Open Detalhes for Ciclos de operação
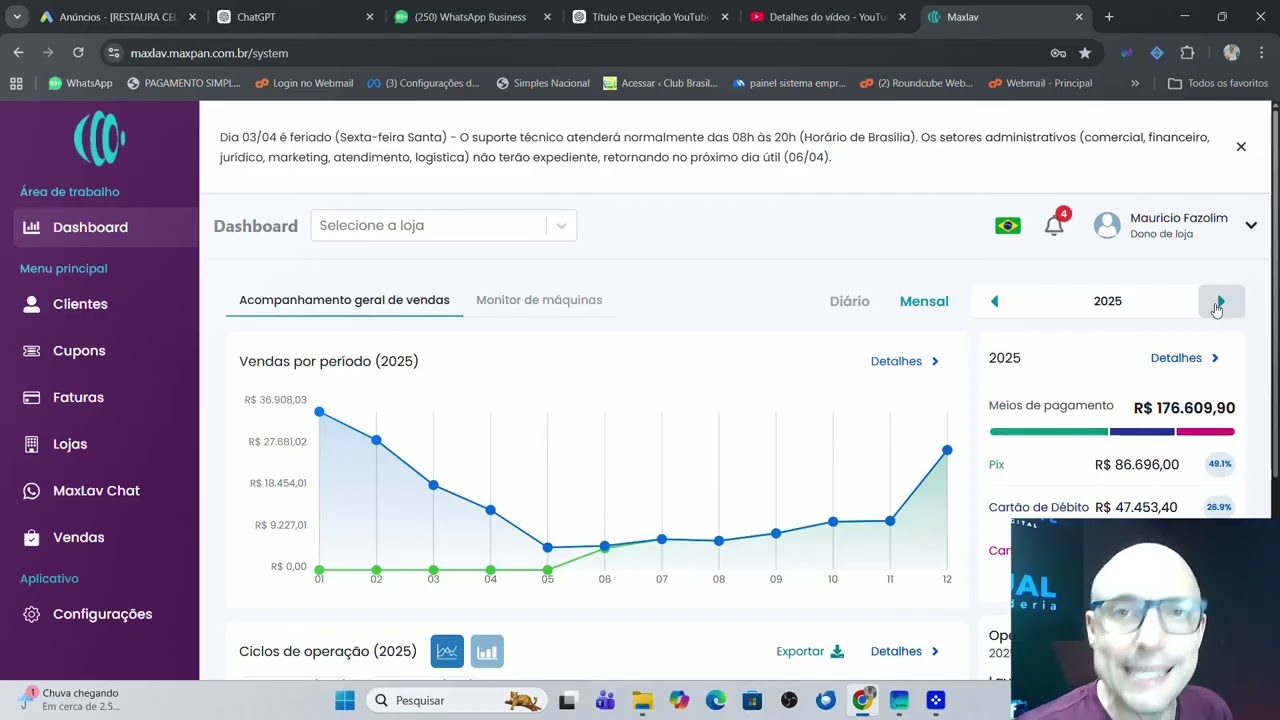The image size is (1280, 720). [x=905, y=651]
